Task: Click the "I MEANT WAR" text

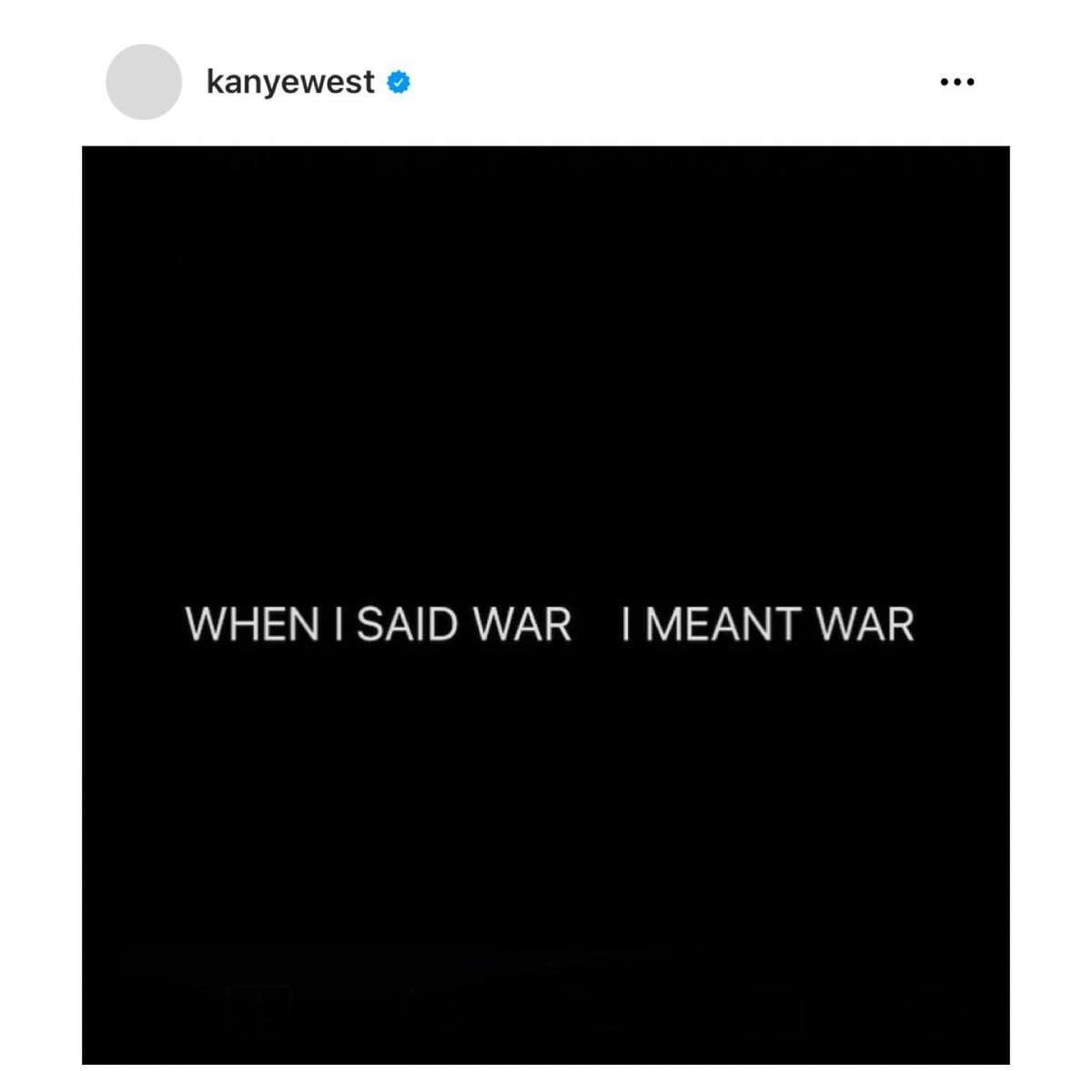Action: click(x=768, y=624)
